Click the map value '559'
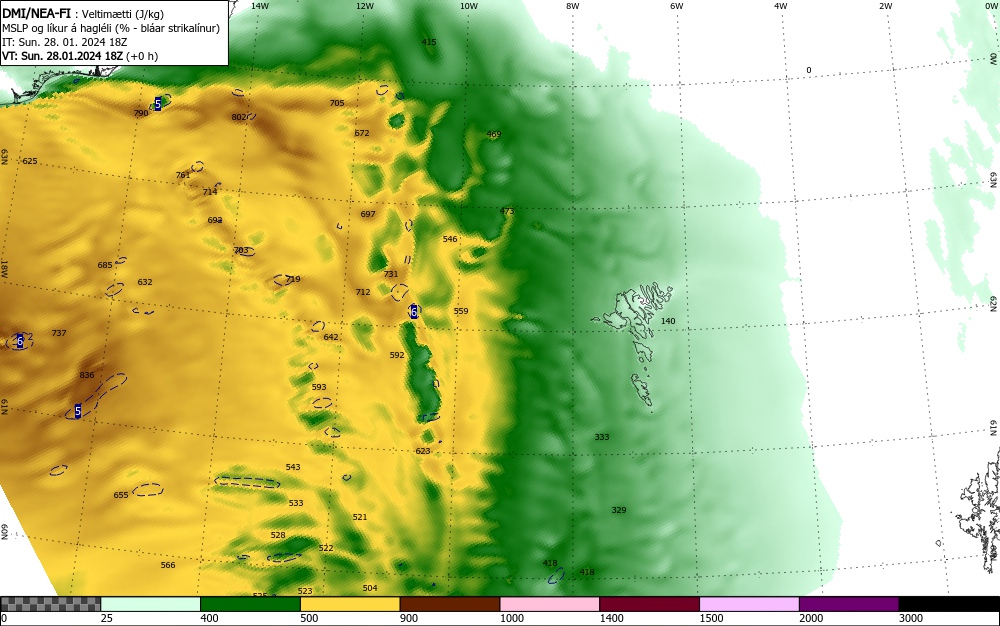 461,311
